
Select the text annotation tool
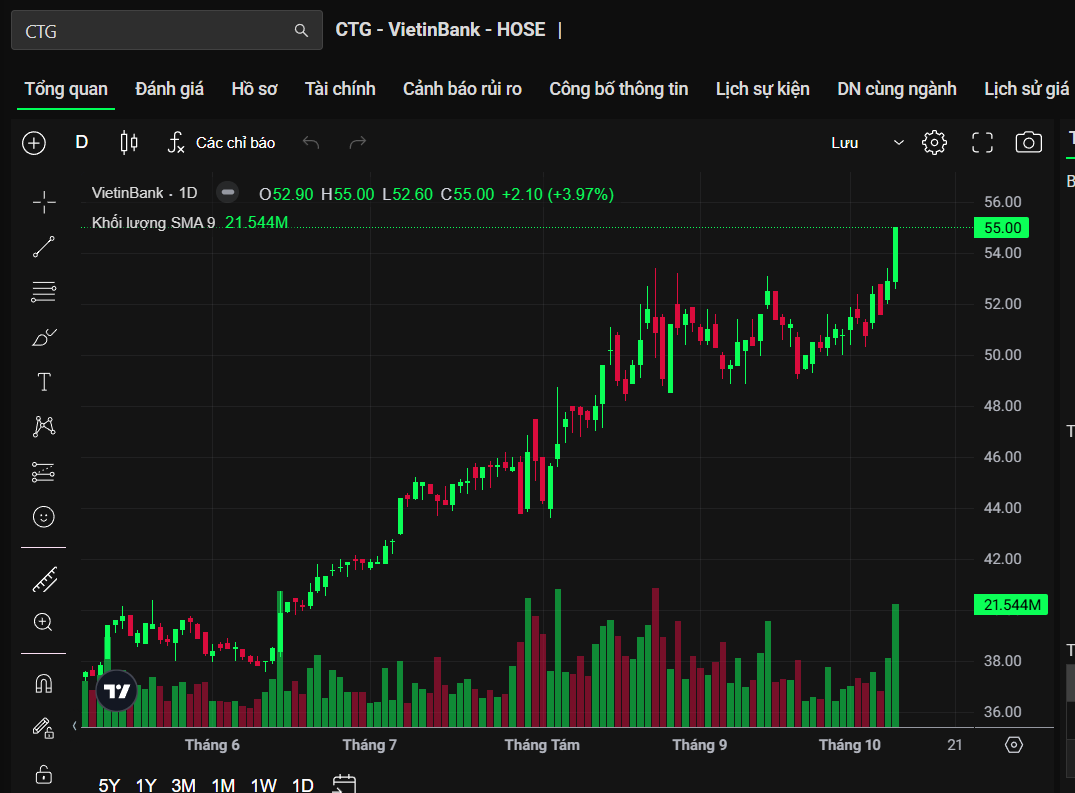[44, 382]
